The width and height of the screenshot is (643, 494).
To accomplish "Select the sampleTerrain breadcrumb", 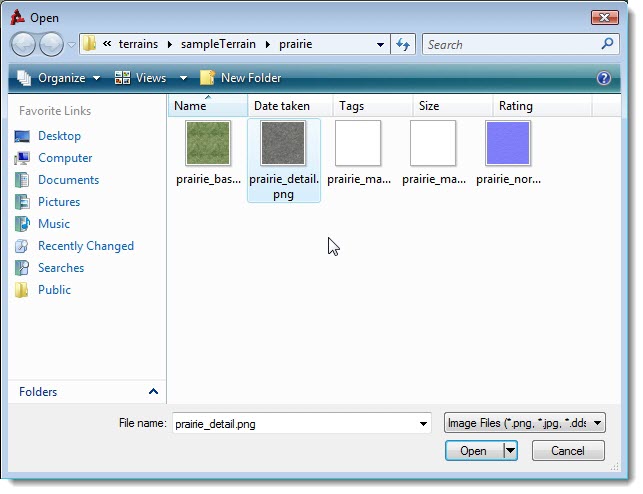I will (218, 44).
